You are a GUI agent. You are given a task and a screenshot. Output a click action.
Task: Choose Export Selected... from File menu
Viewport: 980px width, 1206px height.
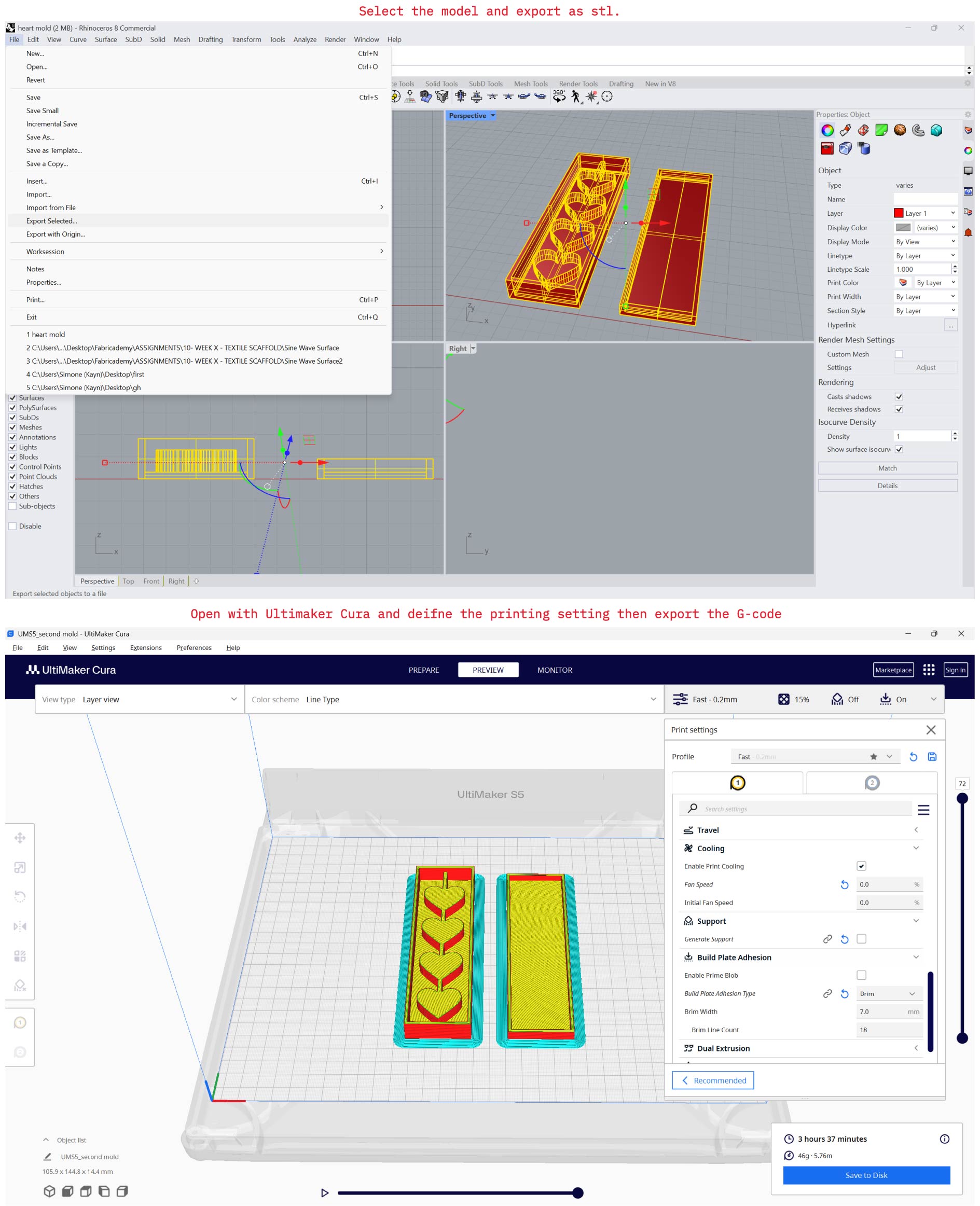(x=51, y=220)
